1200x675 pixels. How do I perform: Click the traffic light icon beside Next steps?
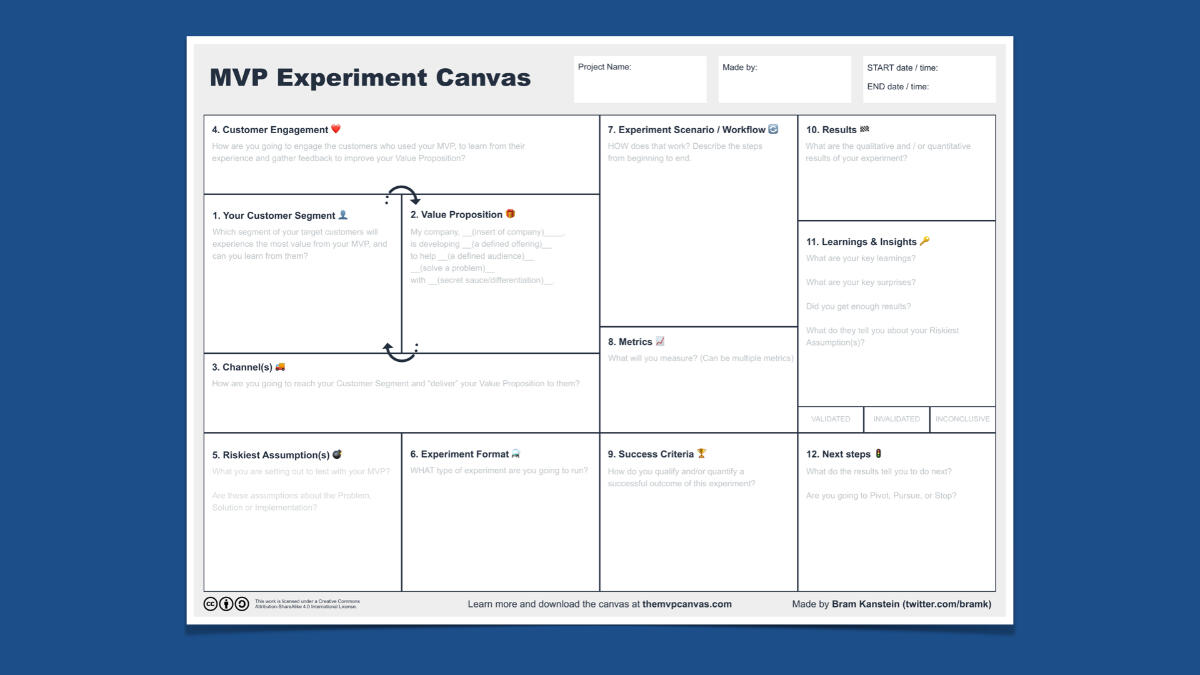(x=878, y=454)
